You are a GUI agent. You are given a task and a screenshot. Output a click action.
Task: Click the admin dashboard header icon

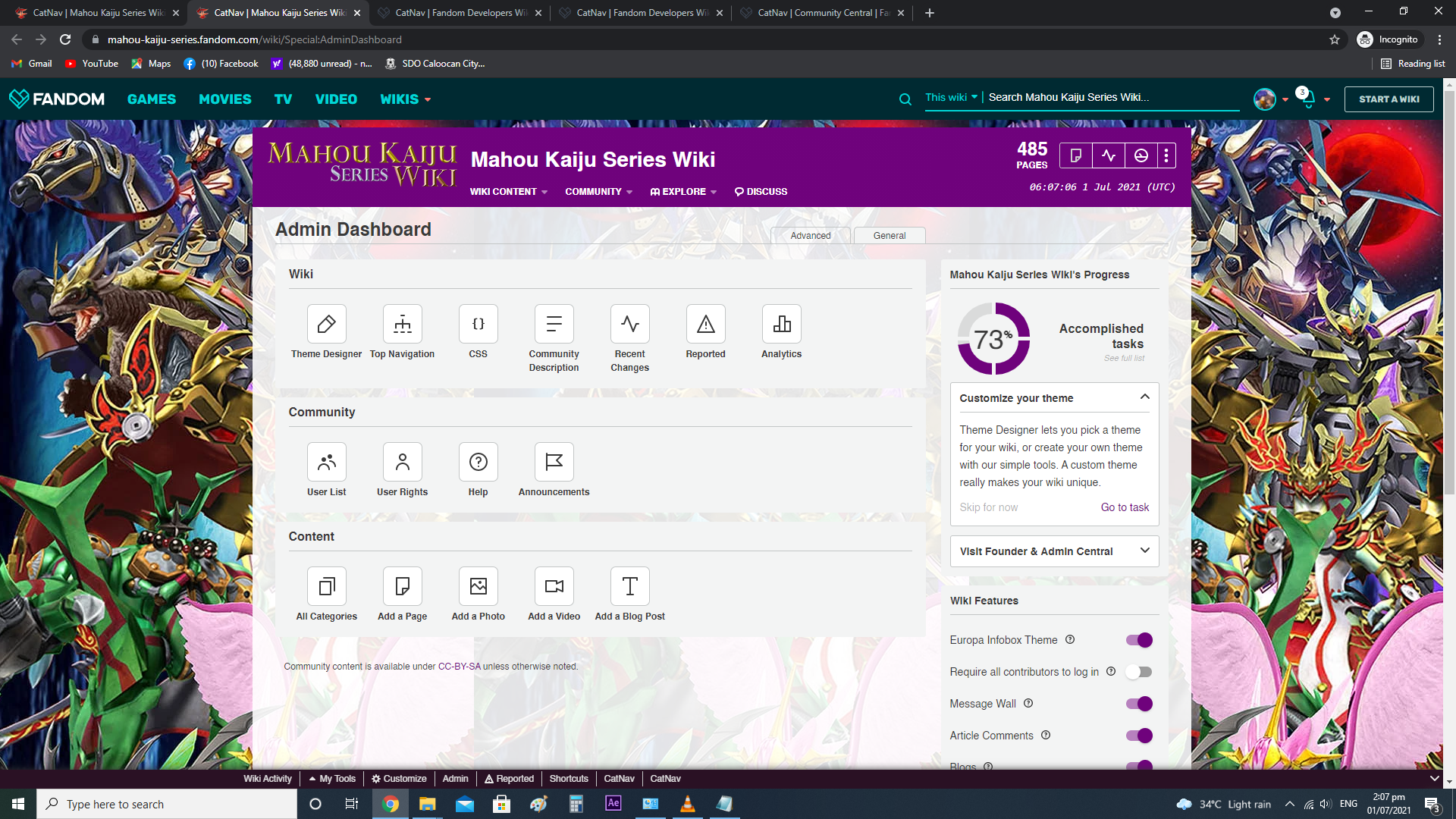[1141, 155]
